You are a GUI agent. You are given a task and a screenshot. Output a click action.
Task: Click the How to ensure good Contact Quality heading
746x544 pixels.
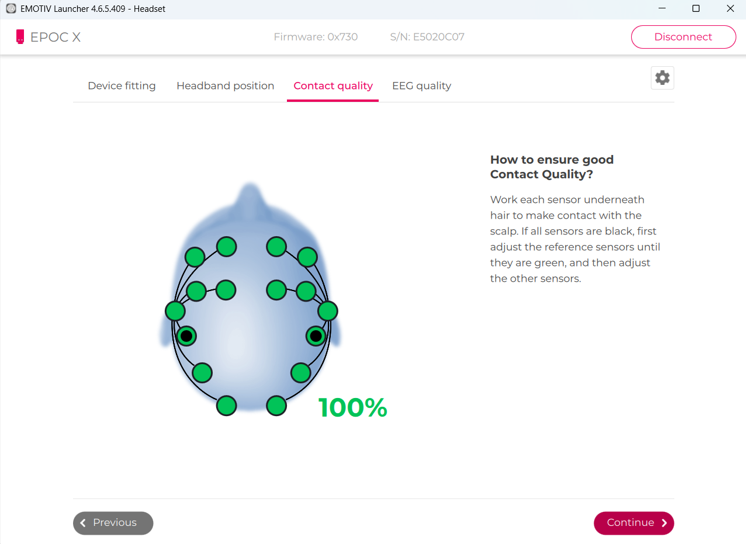tap(552, 167)
